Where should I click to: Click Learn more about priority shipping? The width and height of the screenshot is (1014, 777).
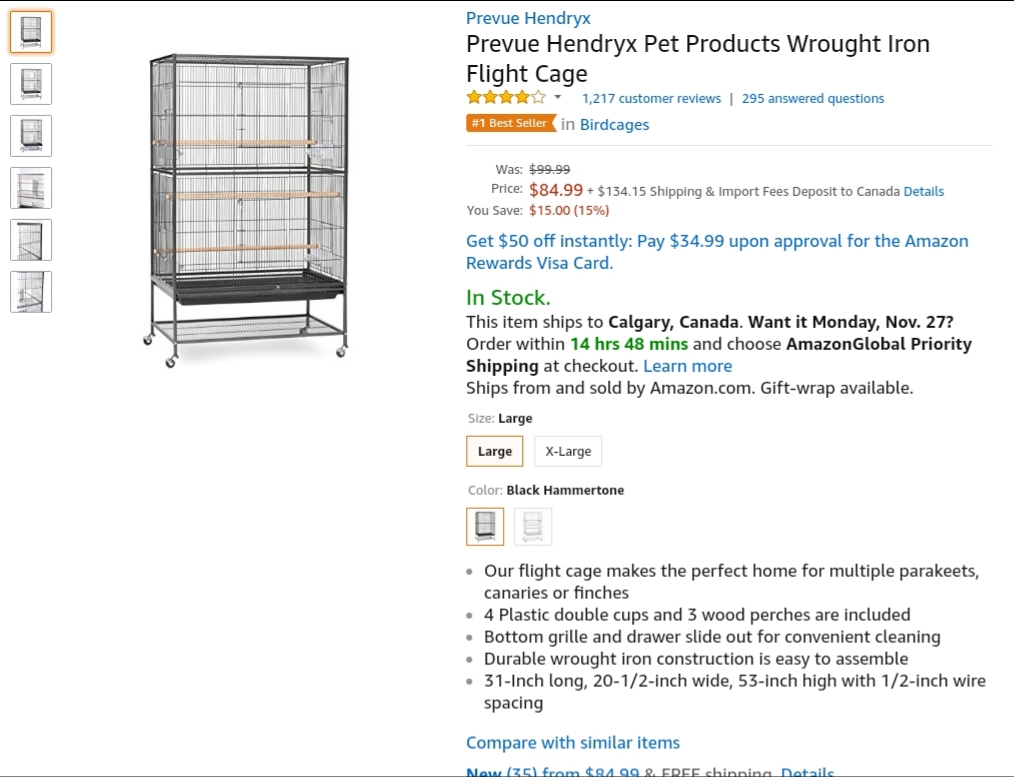pos(687,366)
